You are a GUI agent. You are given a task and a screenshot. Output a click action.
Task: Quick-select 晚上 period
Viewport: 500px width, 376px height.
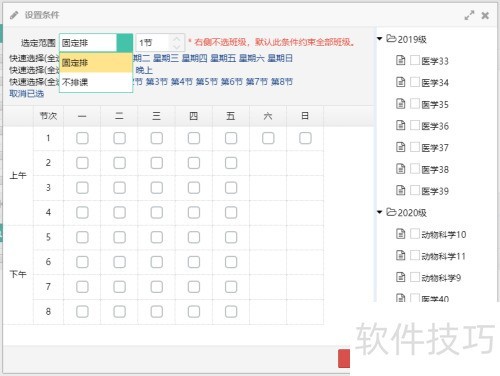(x=144, y=70)
